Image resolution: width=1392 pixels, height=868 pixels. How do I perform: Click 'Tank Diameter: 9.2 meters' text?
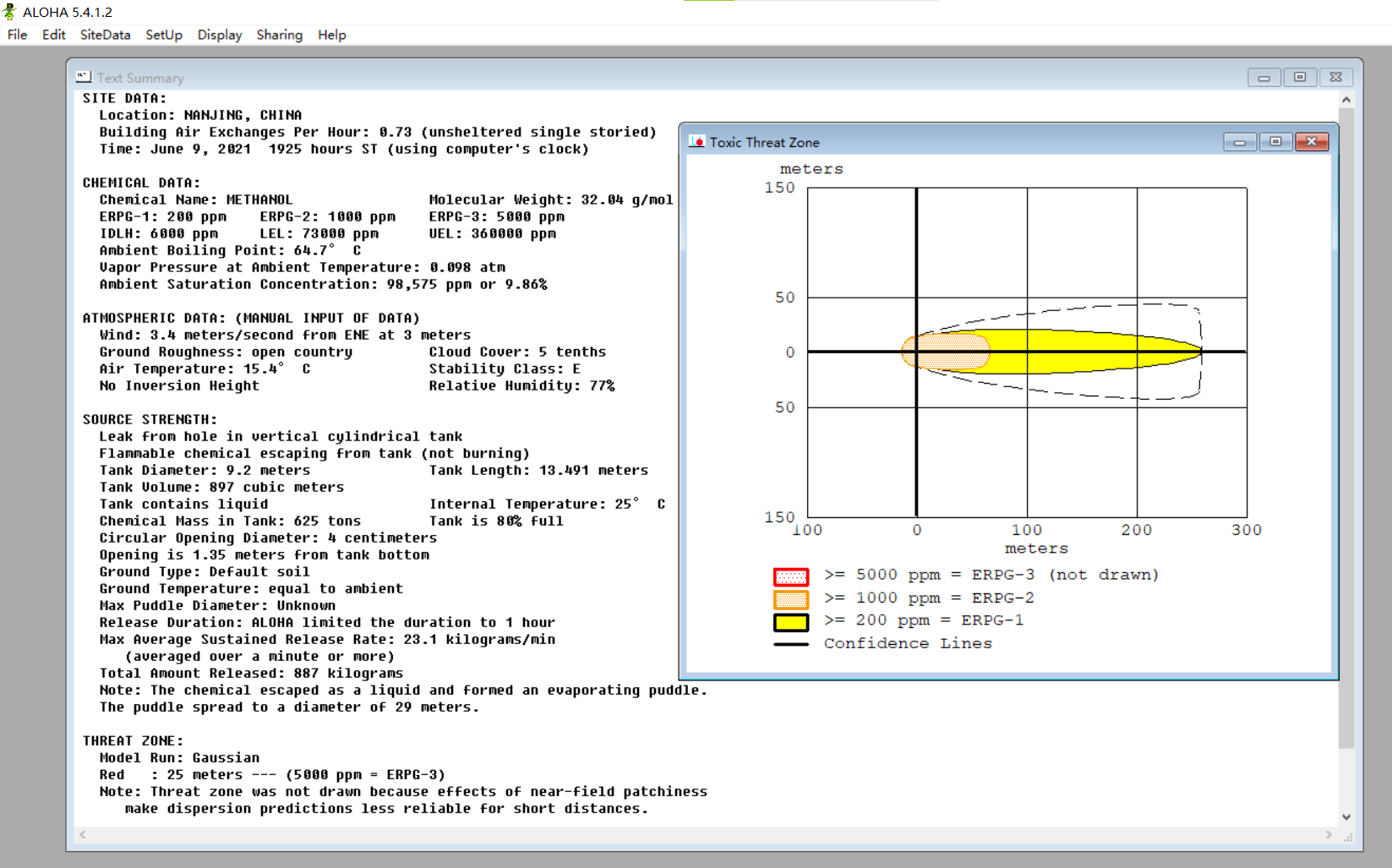pyautogui.click(x=205, y=470)
